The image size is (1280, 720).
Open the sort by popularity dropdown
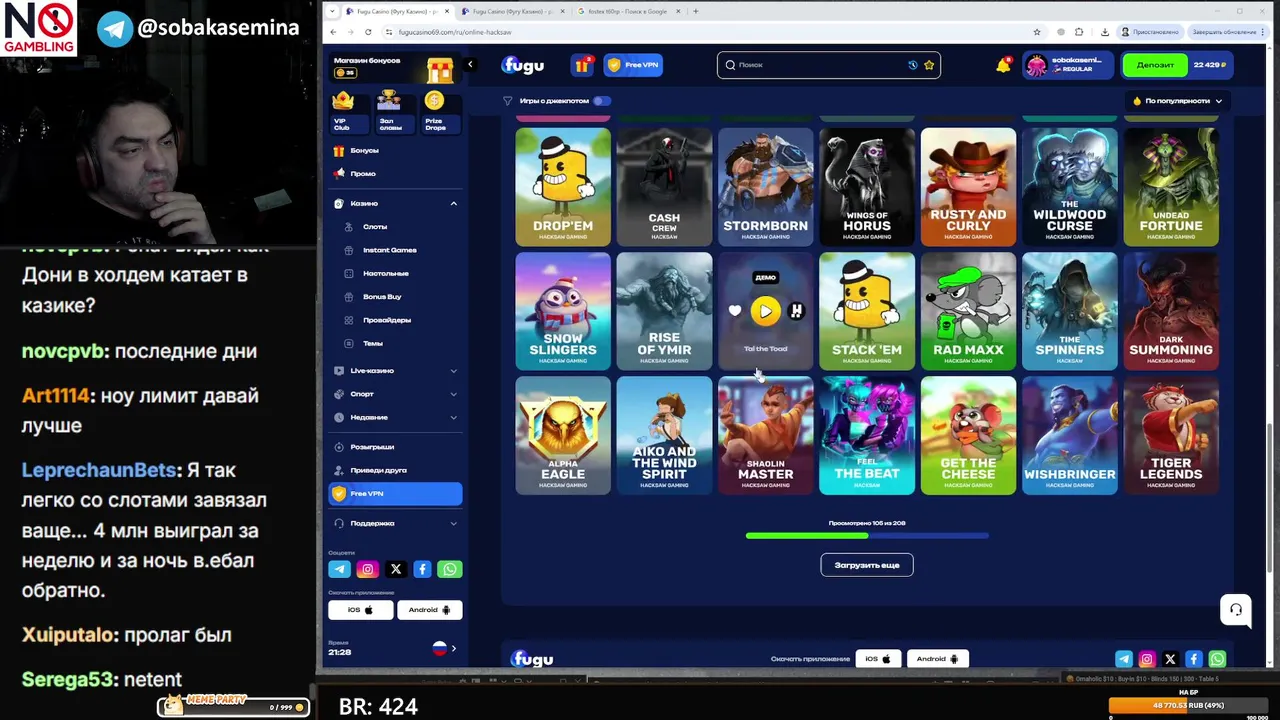1178,101
